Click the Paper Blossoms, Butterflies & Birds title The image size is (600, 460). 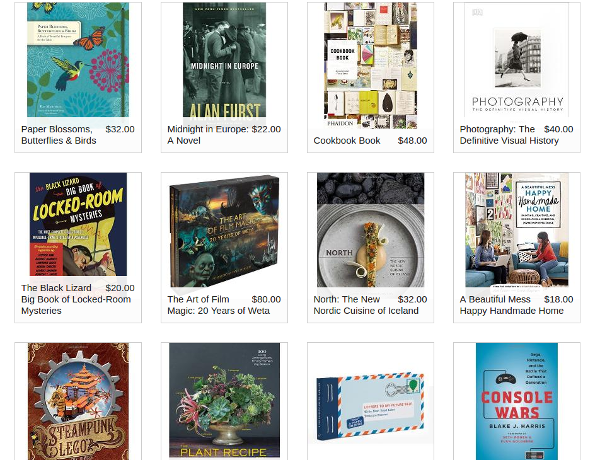(59, 135)
